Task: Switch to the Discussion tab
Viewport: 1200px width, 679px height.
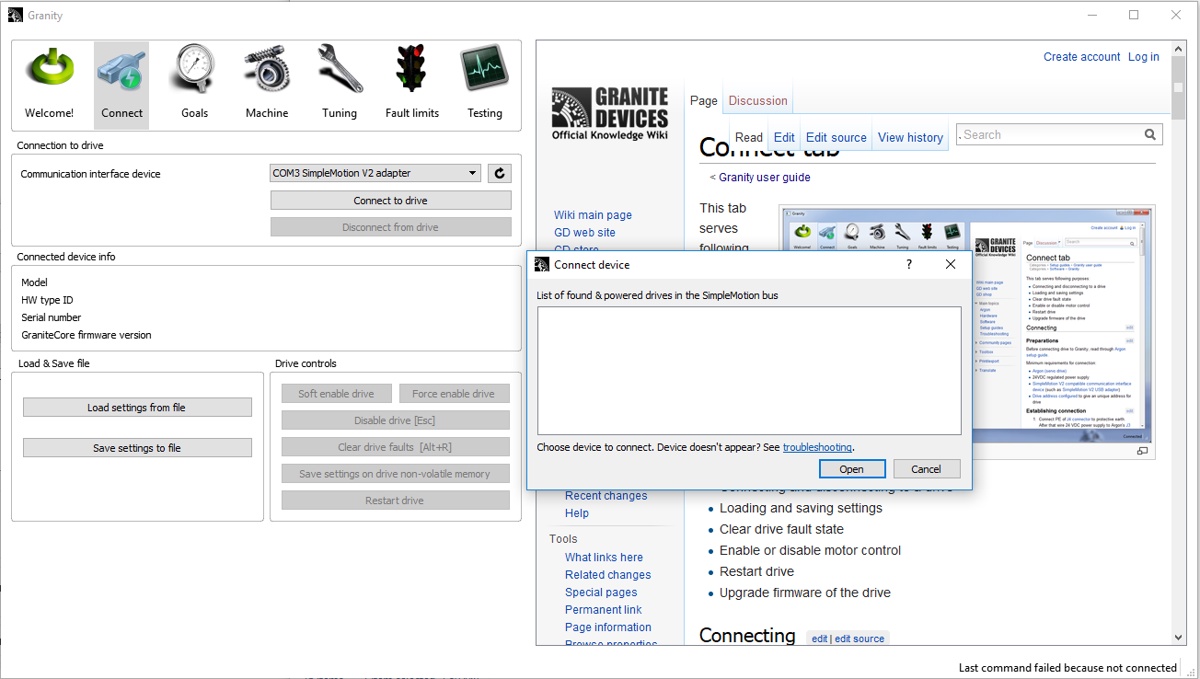Action: click(757, 100)
